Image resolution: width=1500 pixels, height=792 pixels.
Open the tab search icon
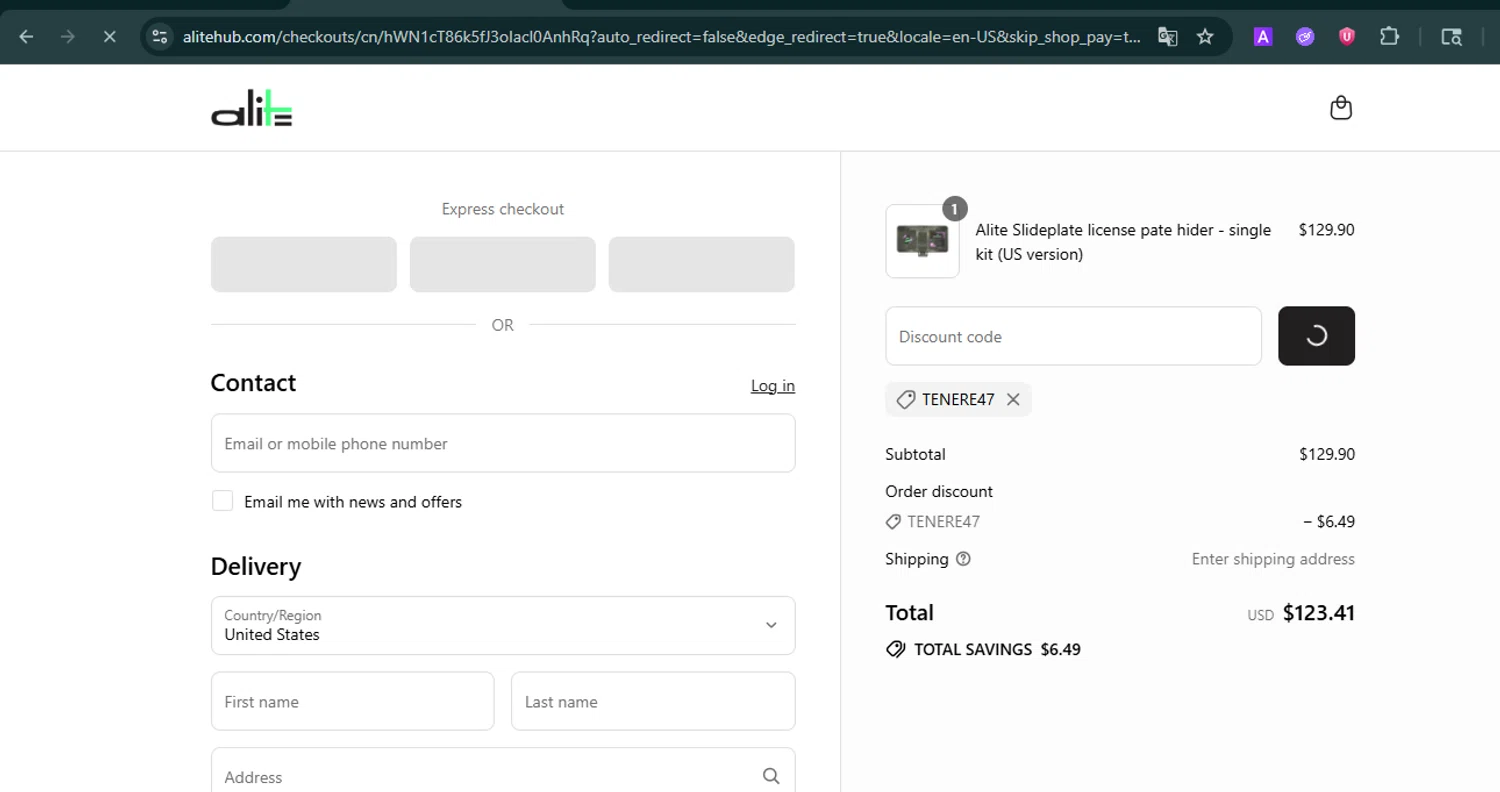[x=1451, y=37]
